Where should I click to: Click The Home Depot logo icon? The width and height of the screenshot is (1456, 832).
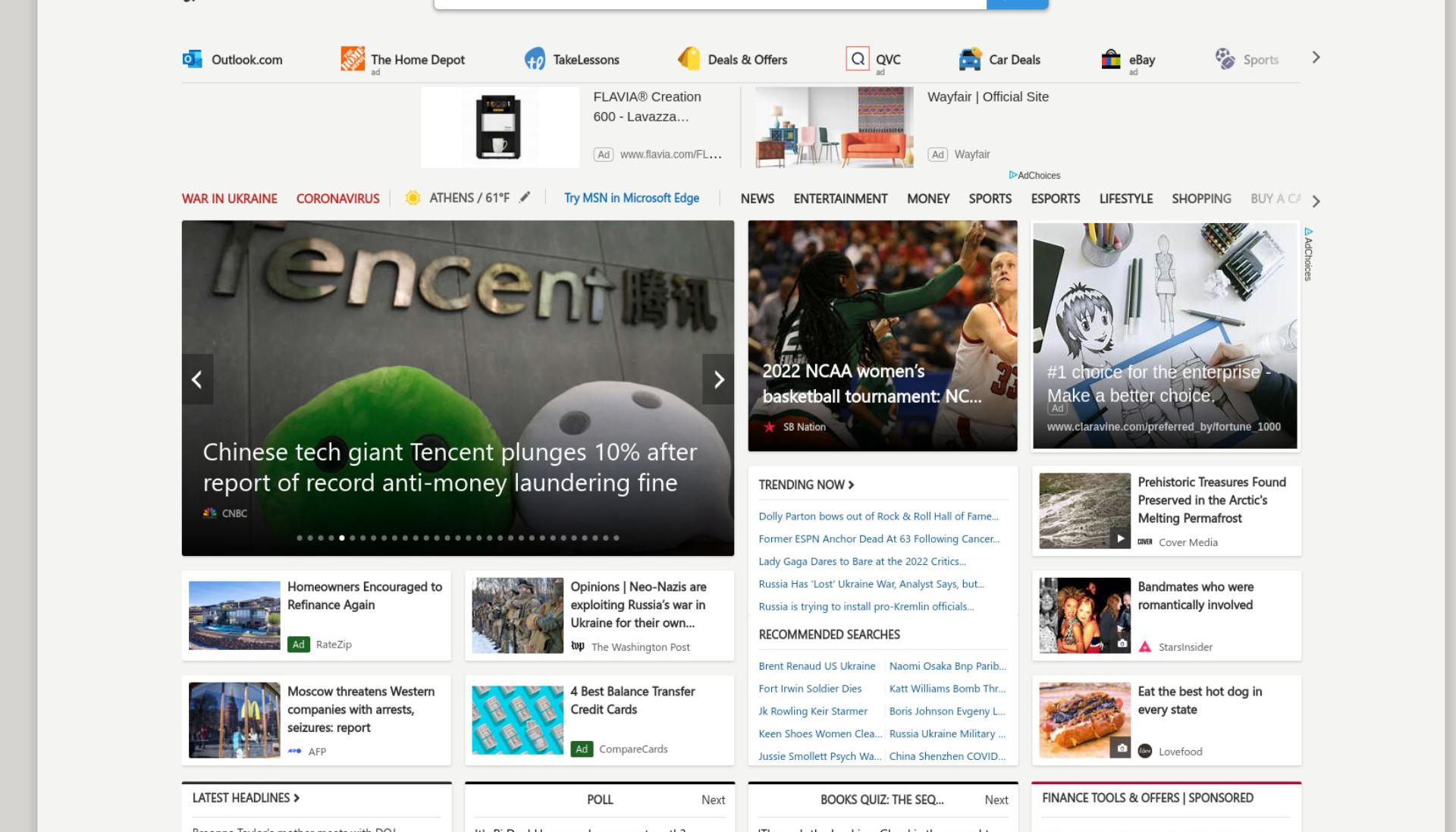pyautogui.click(x=353, y=58)
